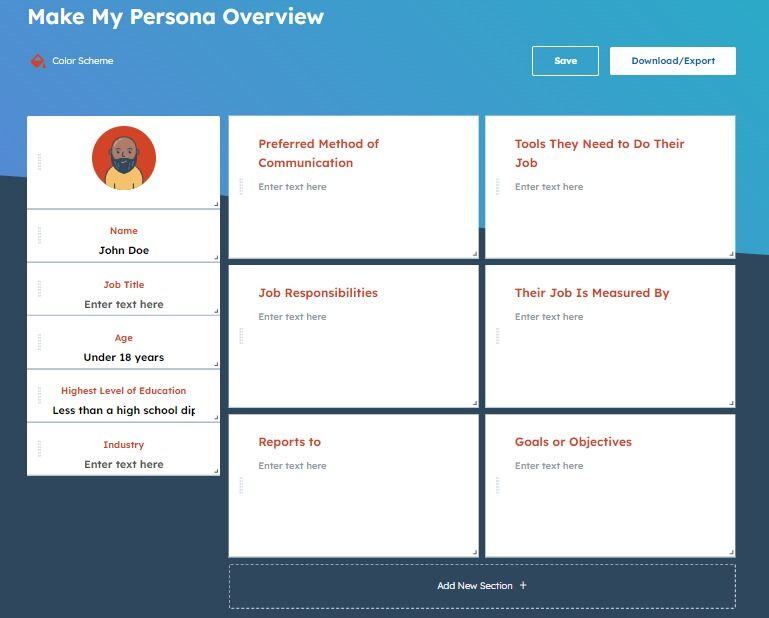Screen dimensions: 769x618
Task: Click the Industry text field
Action: pos(124,464)
